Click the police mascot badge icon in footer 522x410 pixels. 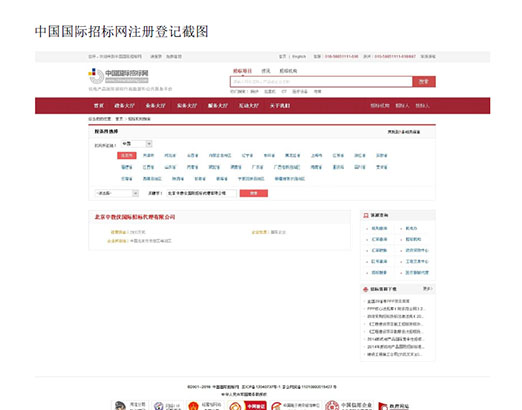coord(120,406)
